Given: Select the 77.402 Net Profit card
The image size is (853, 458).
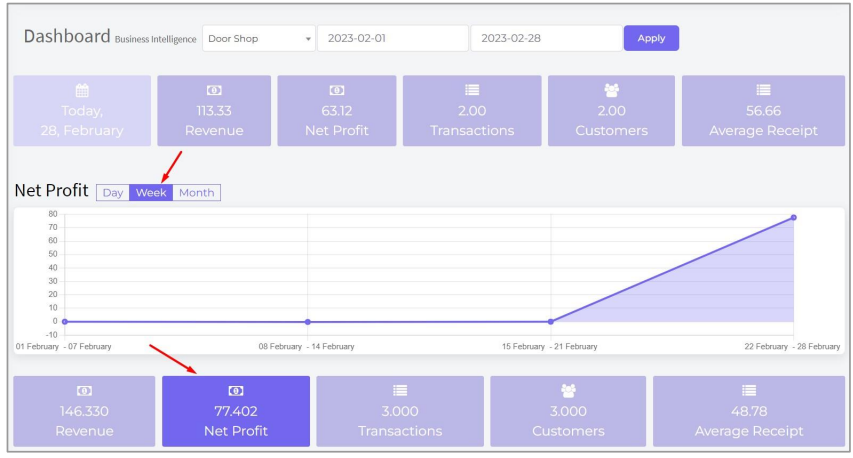Looking at the screenshot, I should coord(236,411).
